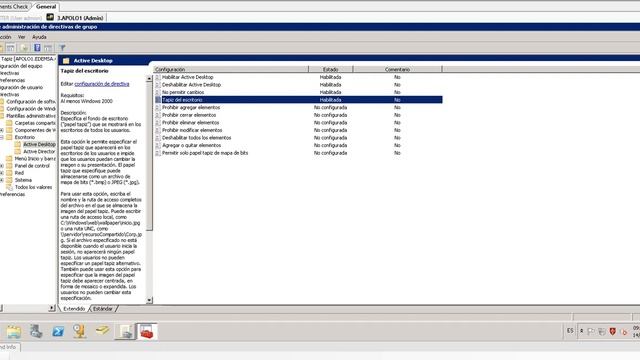Switch to the Estándar view tab

tap(103, 309)
